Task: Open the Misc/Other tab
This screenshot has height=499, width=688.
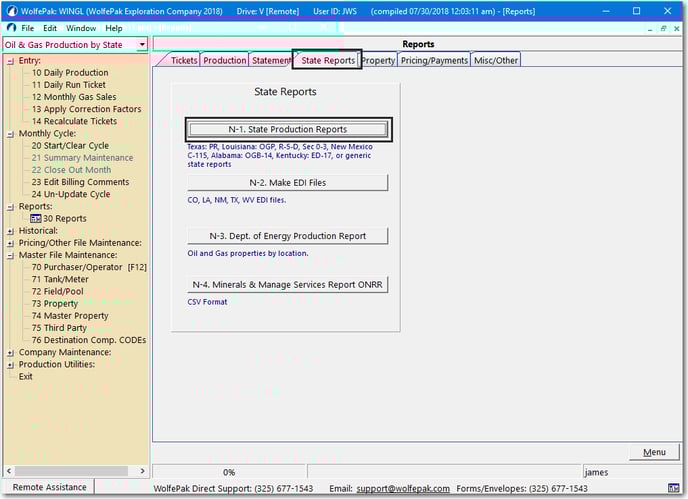Action: (496, 60)
